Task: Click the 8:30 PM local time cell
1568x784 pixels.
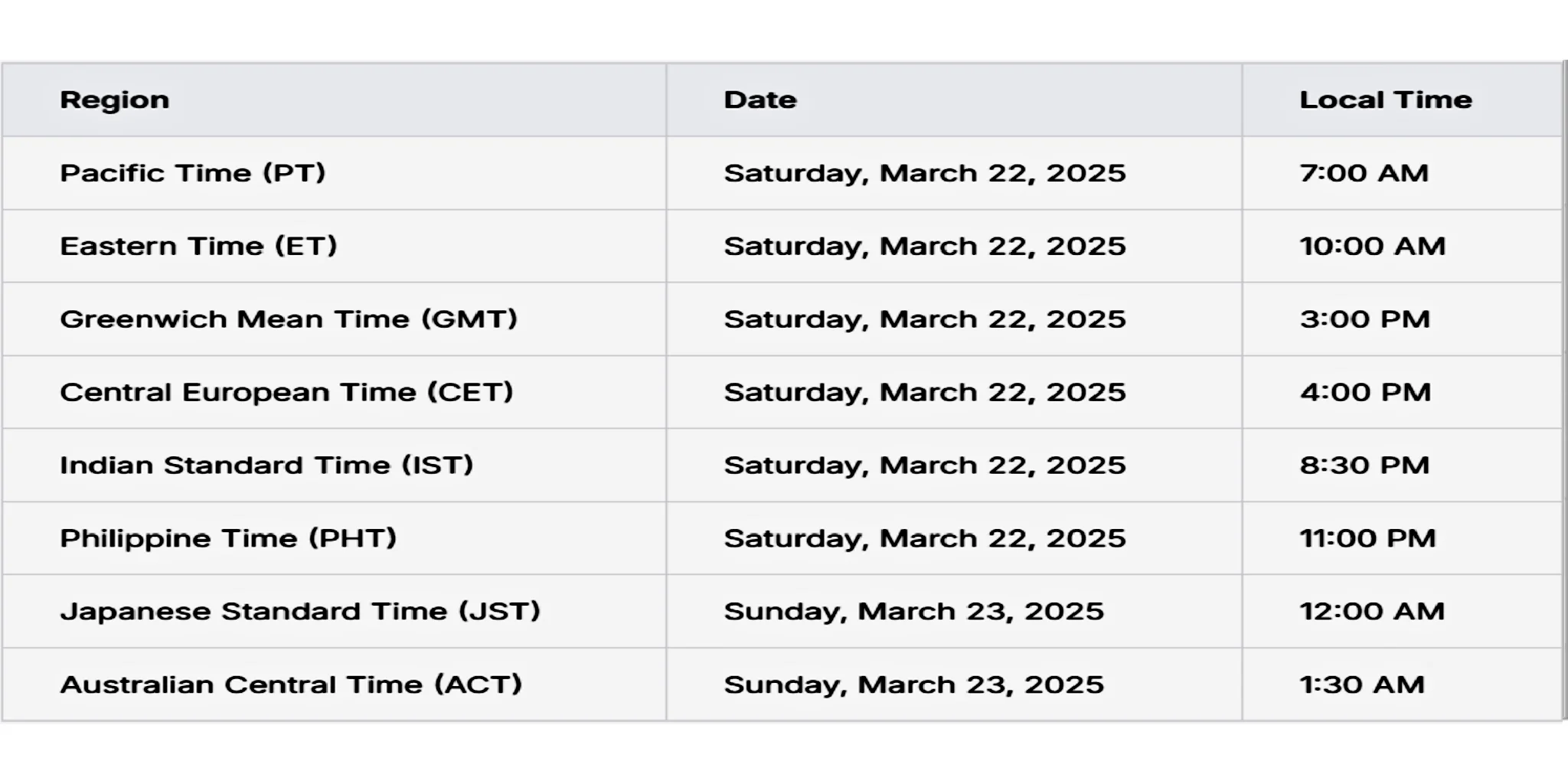Action: click(1402, 465)
